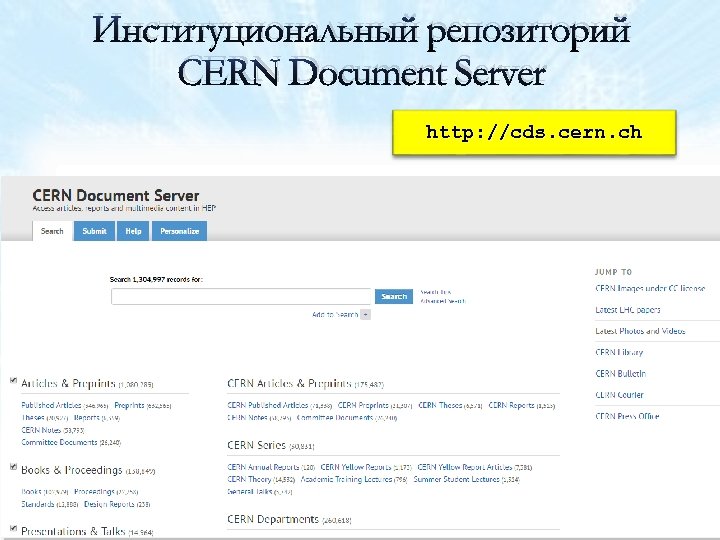Open Committee Documents in the middle column
The image size is (720, 540).
[335, 417]
